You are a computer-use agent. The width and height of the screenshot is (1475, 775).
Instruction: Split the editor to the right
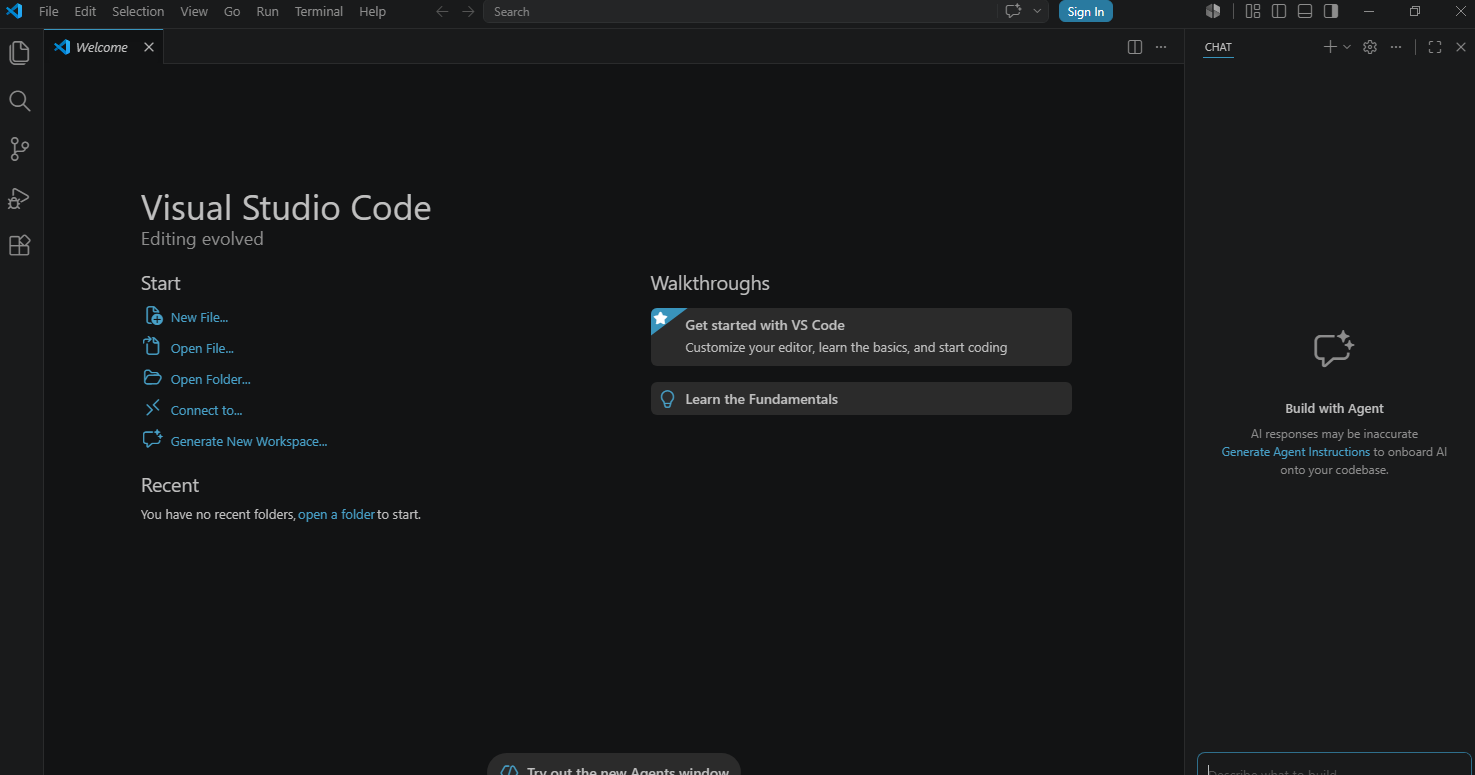click(x=1135, y=47)
